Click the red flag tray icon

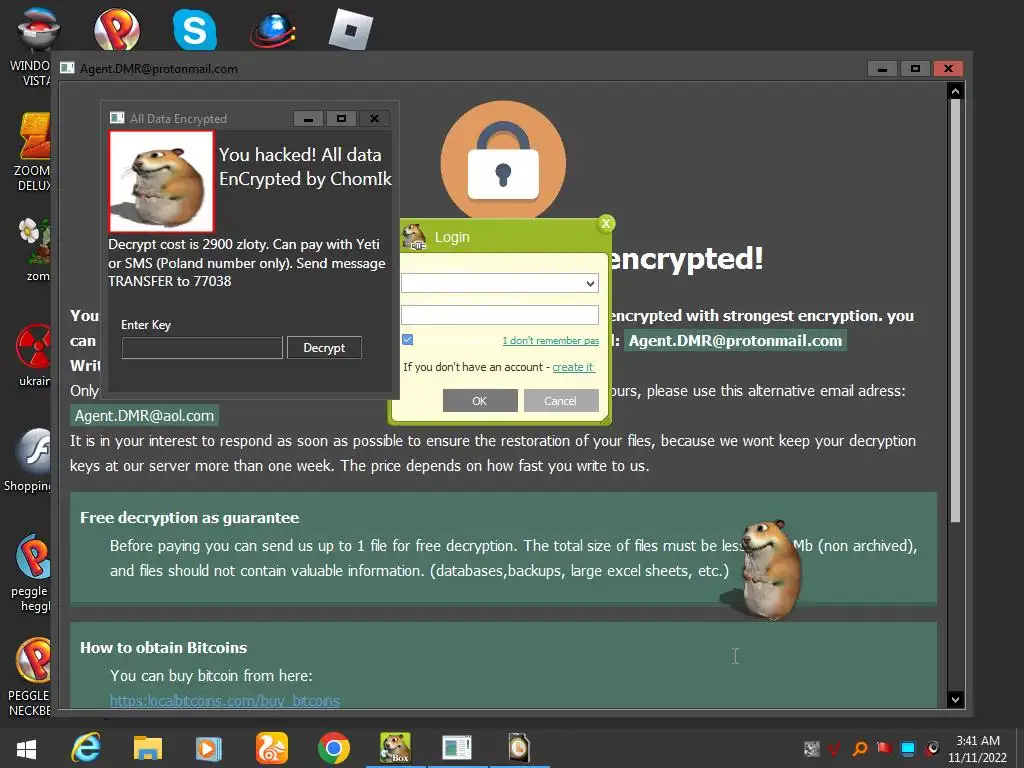click(x=884, y=748)
